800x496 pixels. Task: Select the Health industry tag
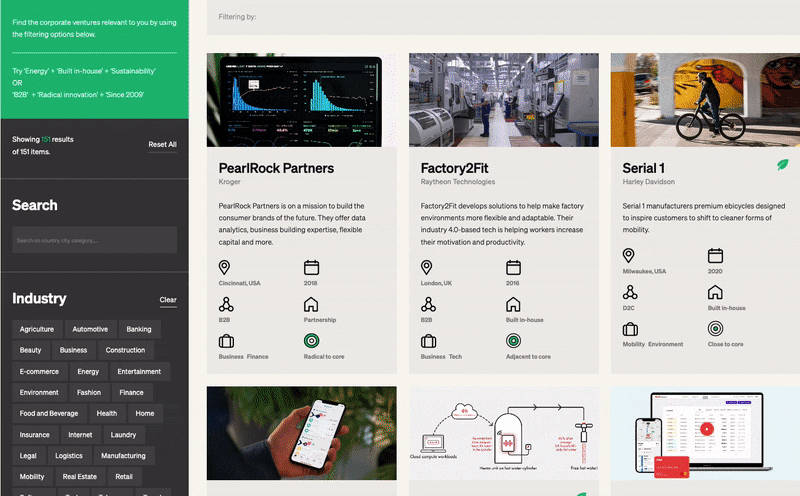coord(107,413)
